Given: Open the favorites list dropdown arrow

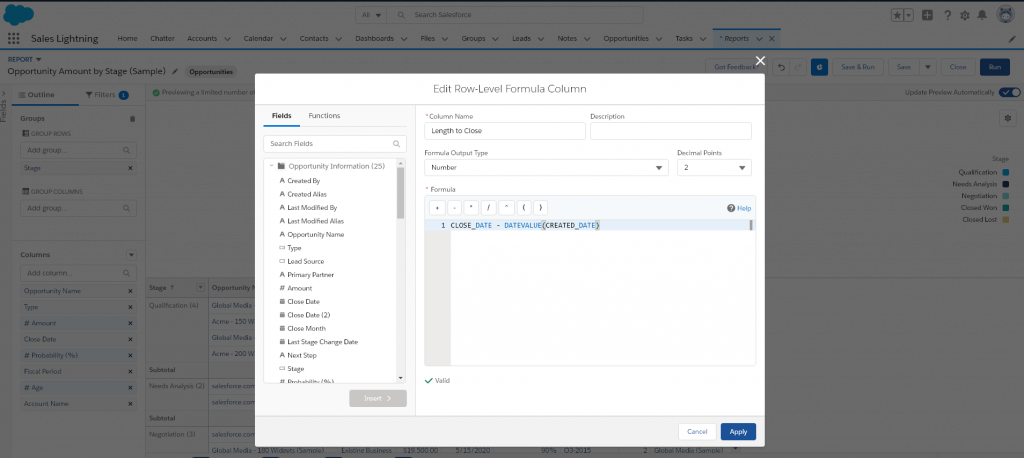Looking at the screenshot, I should 909,15.
